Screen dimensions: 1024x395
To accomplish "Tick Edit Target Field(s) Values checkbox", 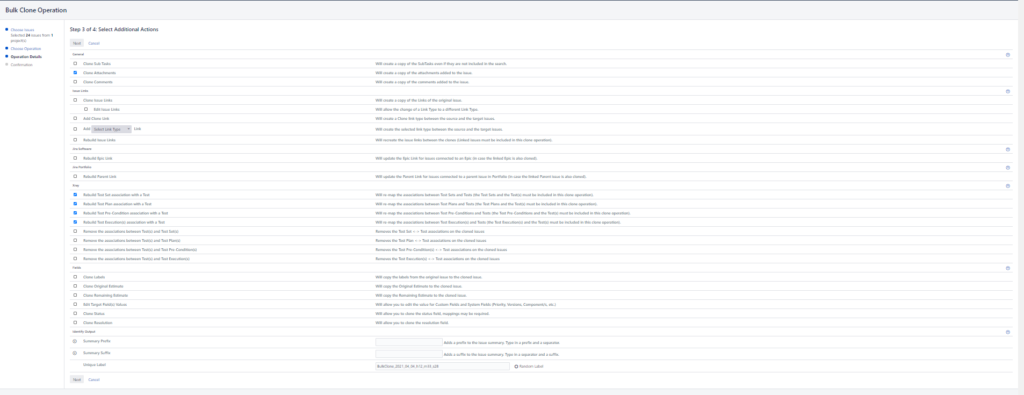I will 75,304.
